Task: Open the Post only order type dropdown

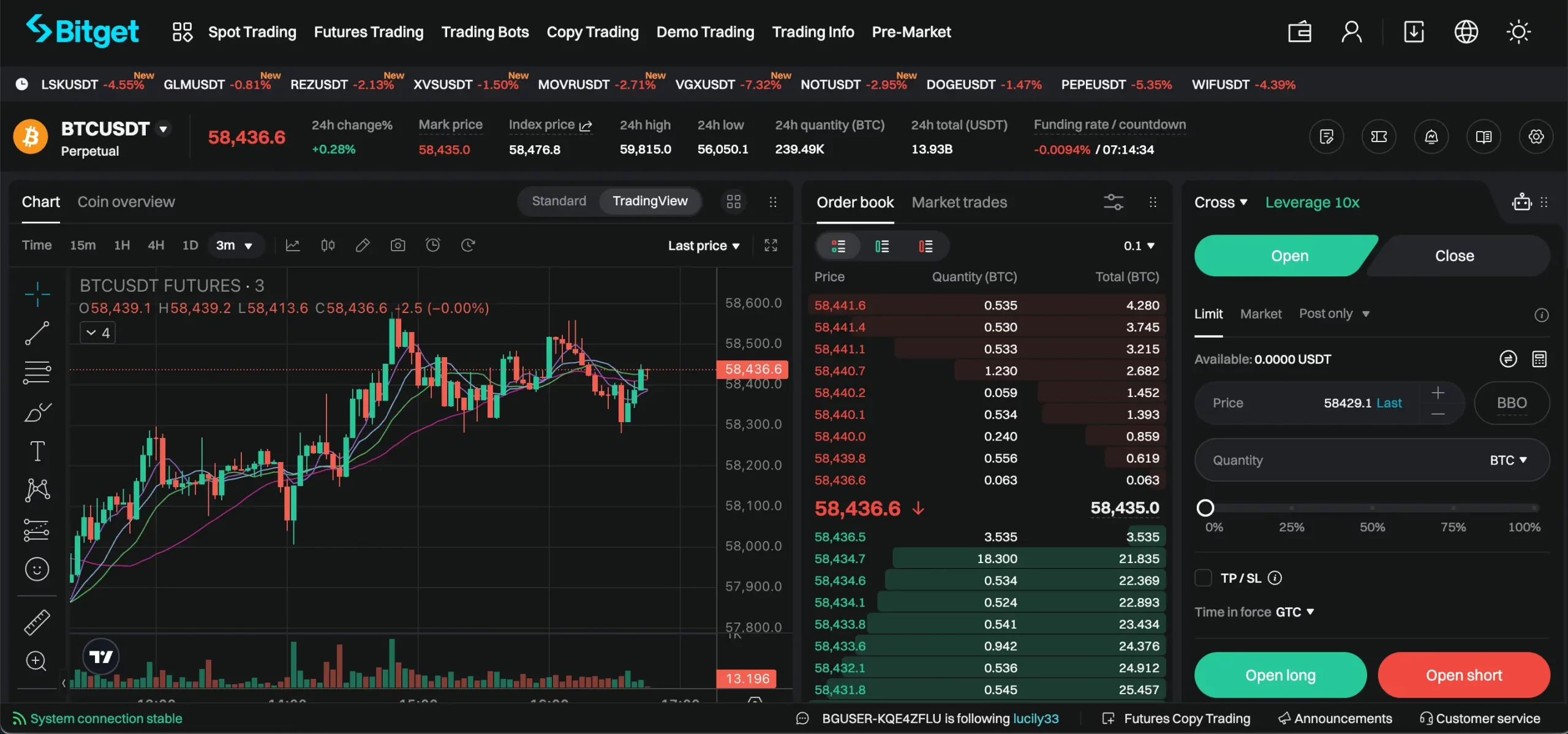Action: (x=1334, y=314)
